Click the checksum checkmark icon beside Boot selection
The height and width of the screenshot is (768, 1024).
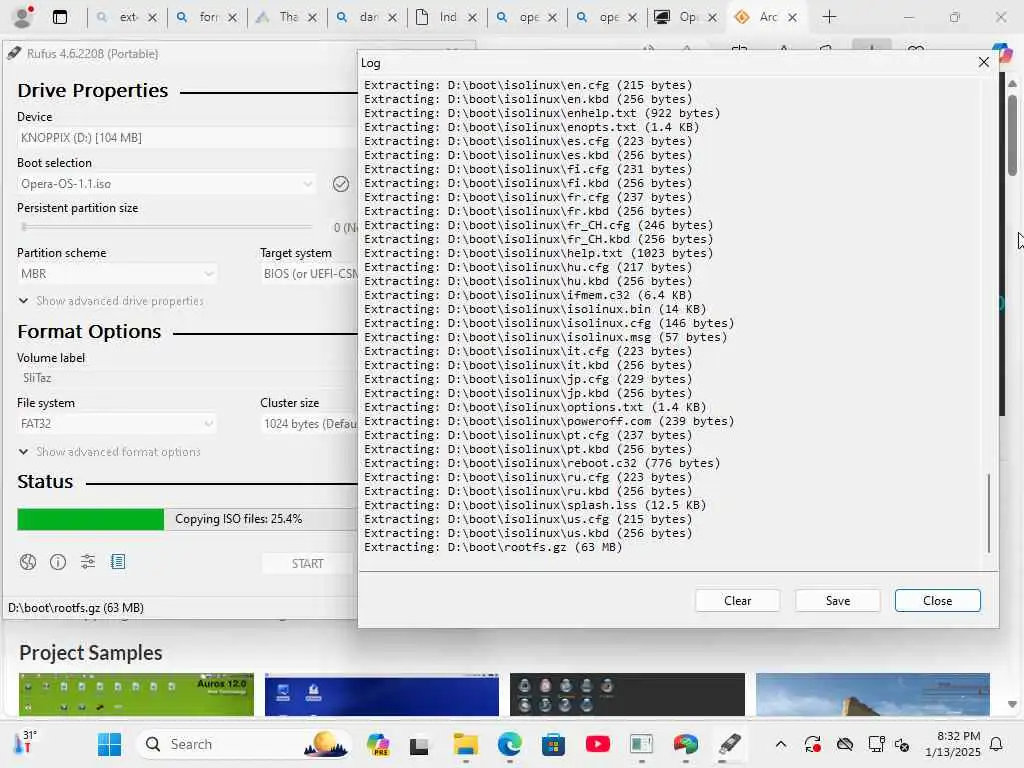(x=341, y=184)
